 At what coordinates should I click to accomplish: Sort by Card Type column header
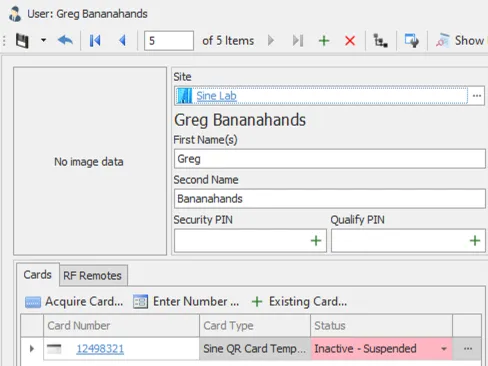(x=255, y=326)
